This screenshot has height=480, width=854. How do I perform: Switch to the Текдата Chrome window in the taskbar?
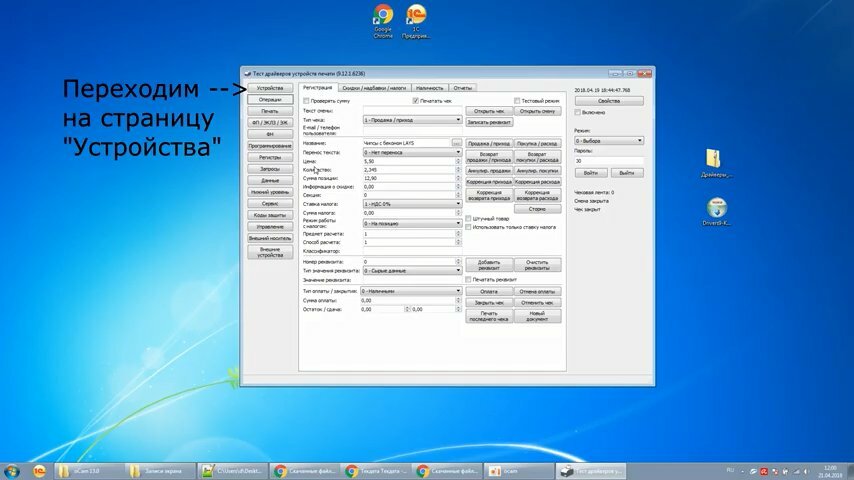375,471
